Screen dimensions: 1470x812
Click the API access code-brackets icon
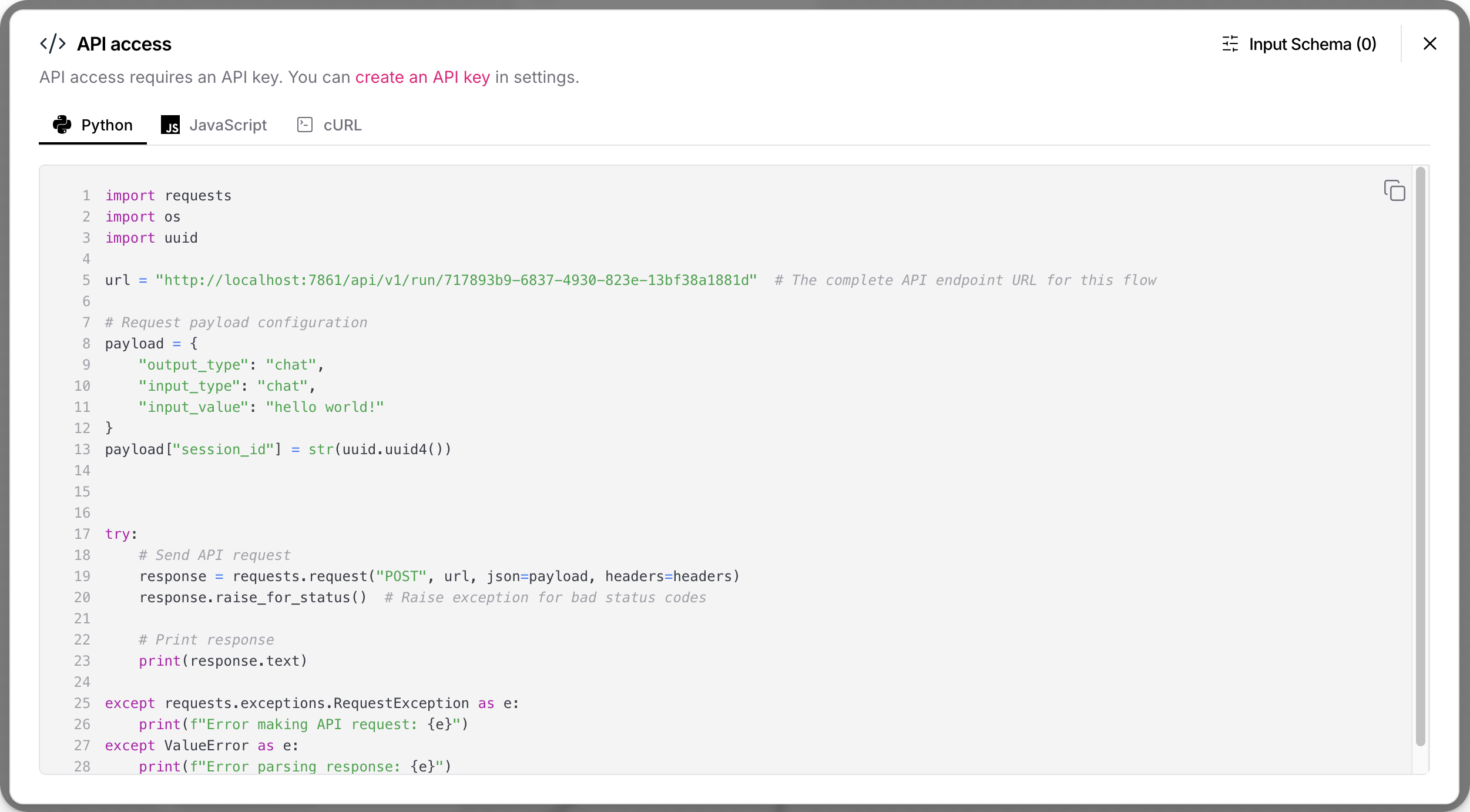click(52, 43)
